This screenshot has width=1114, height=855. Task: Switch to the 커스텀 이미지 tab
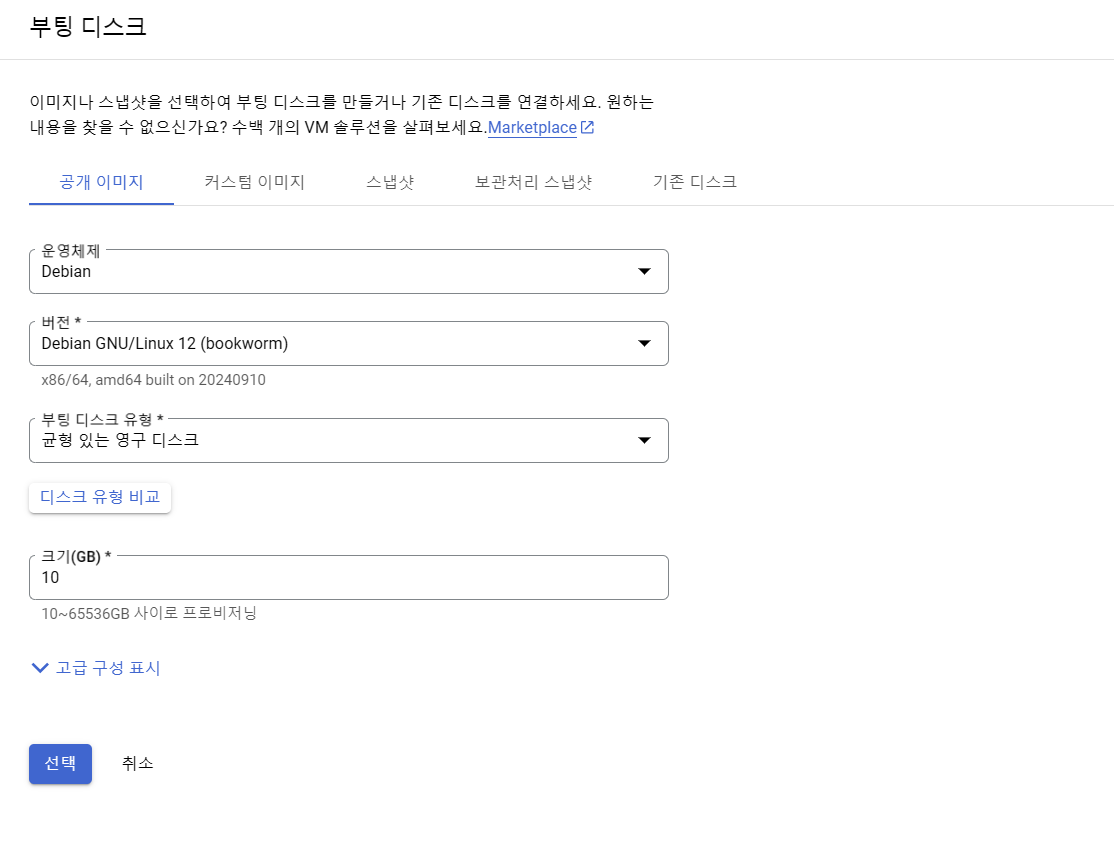(254, 182)
